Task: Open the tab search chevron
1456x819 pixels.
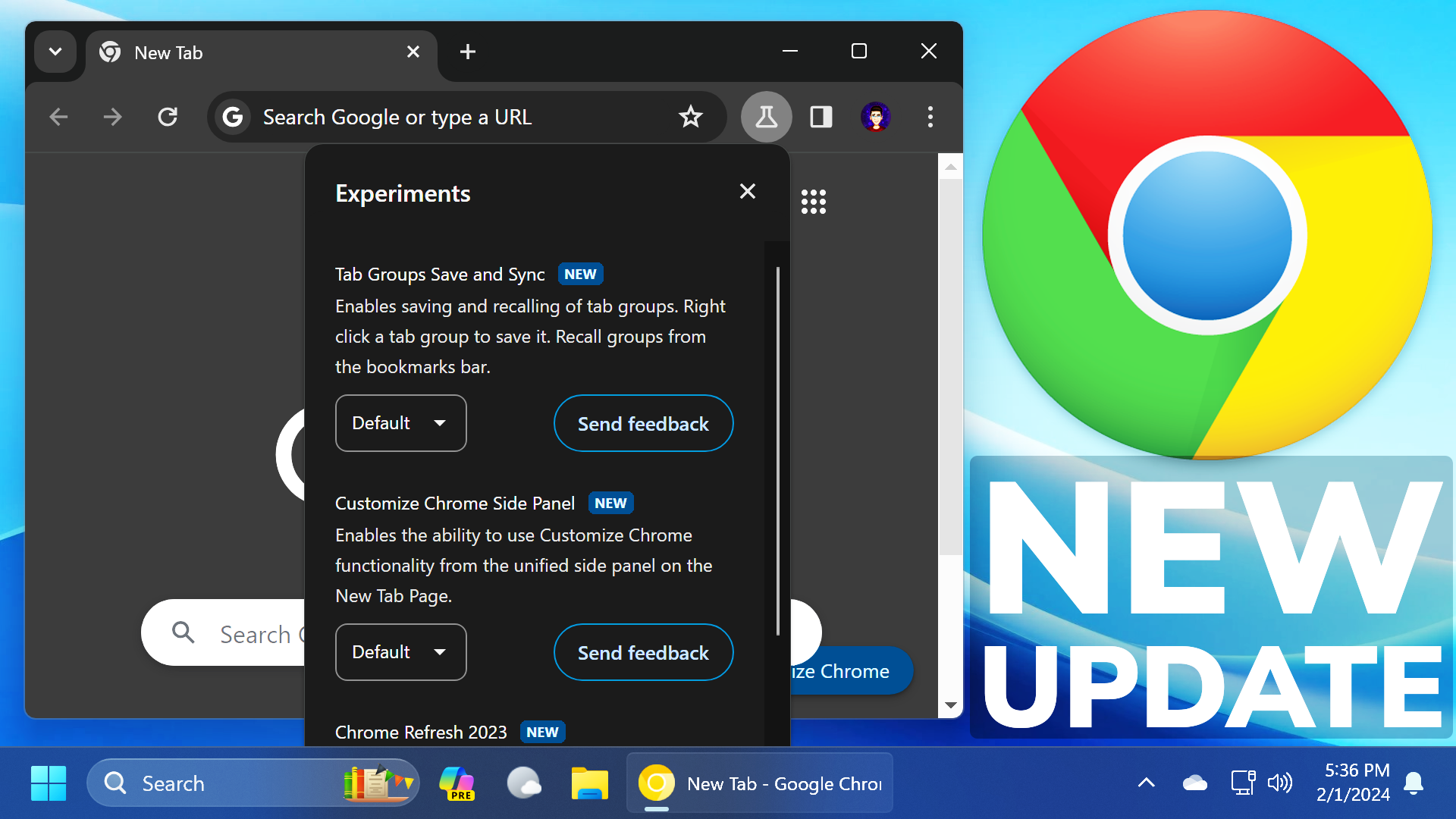Action: [x=55, y=52]
